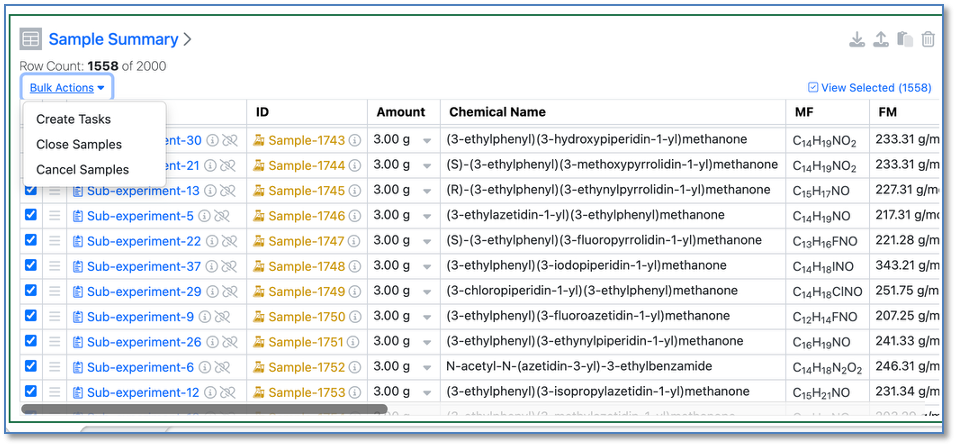Expand the Amount dropdown for Sample-1751
Viewport: 958px width, 448px height.
coord(427,342)
